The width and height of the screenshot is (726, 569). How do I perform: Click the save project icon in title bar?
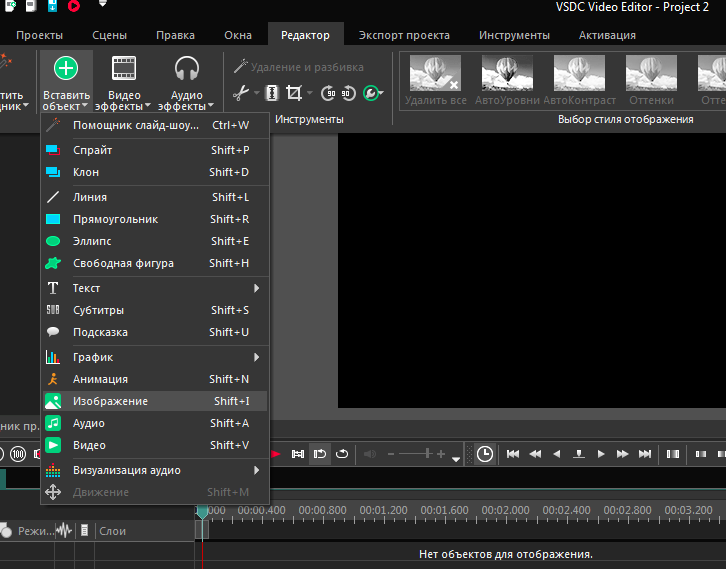(x=31, y=6)
